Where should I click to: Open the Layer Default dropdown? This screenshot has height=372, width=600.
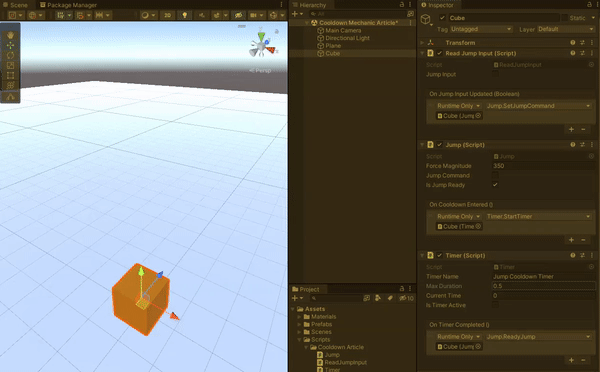click(566, 29)
